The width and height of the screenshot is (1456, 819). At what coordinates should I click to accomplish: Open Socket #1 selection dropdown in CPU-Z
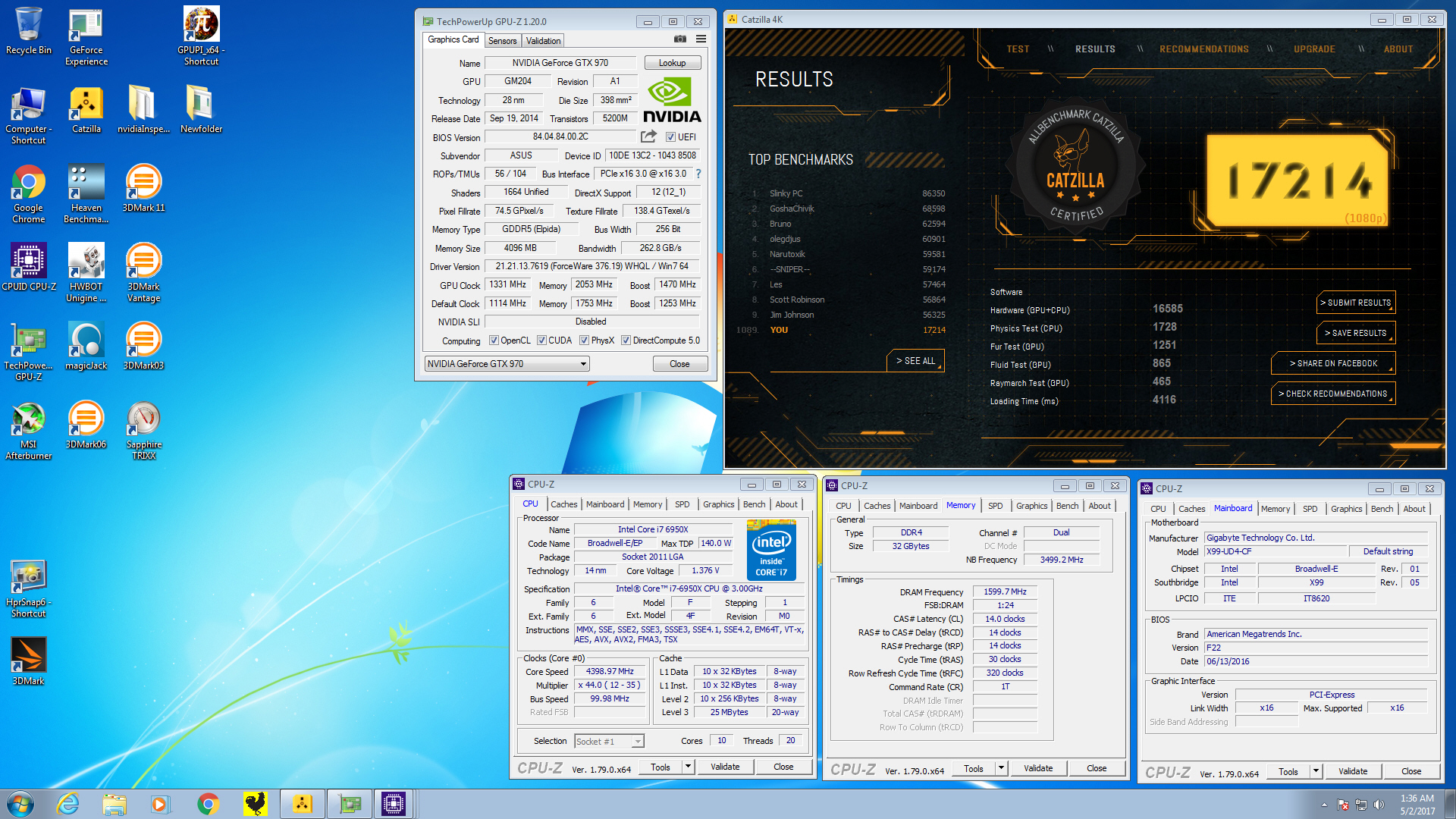[x=638, y=742]
